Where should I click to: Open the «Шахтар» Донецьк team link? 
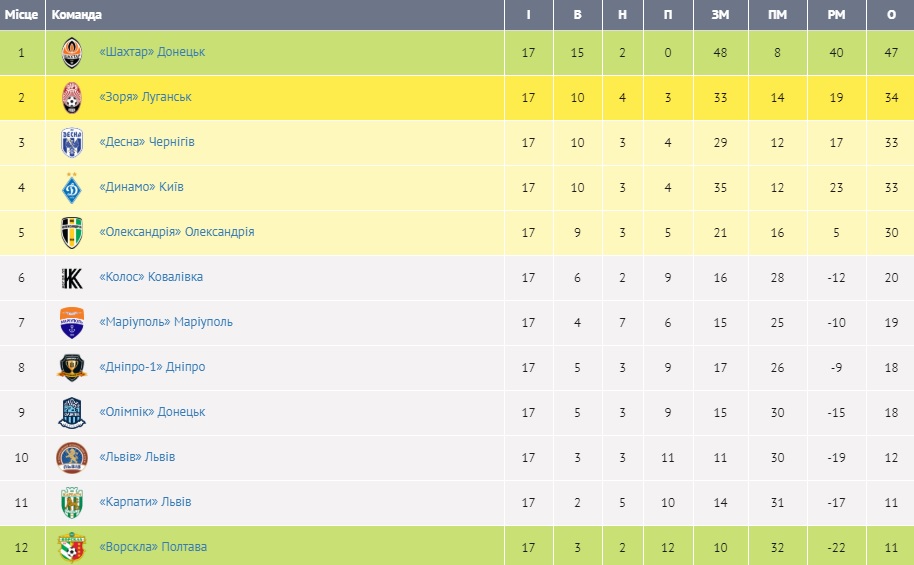[x=152, y=52]
